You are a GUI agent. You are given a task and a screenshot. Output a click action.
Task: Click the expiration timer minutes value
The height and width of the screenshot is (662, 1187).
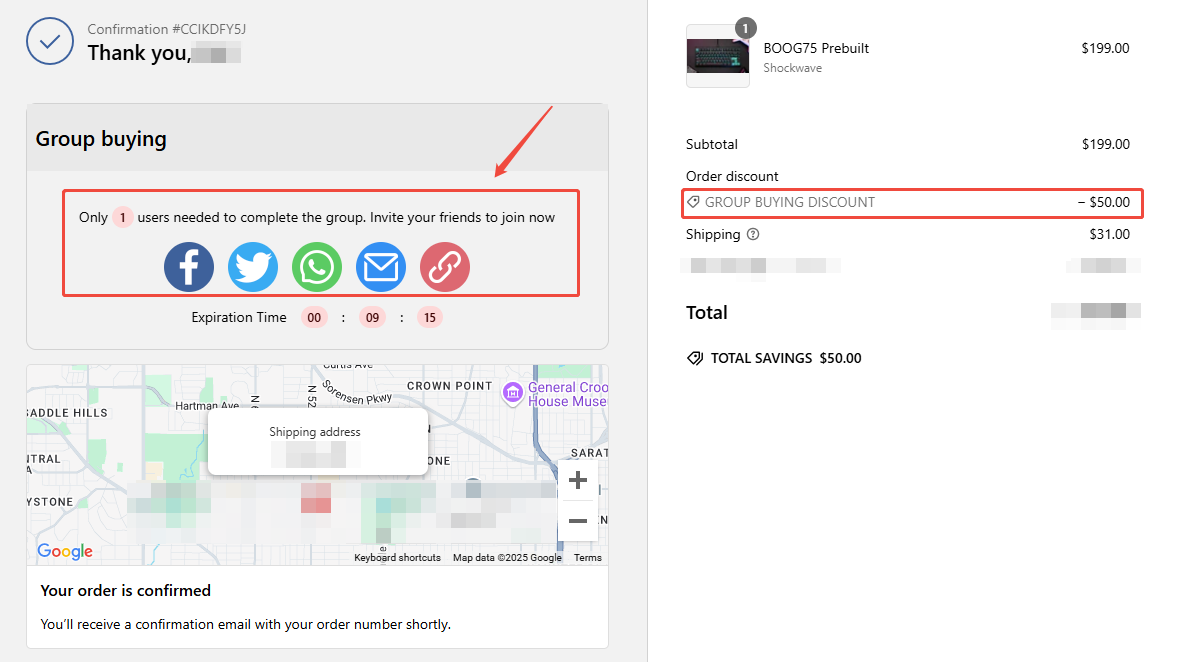pos(373,318)
